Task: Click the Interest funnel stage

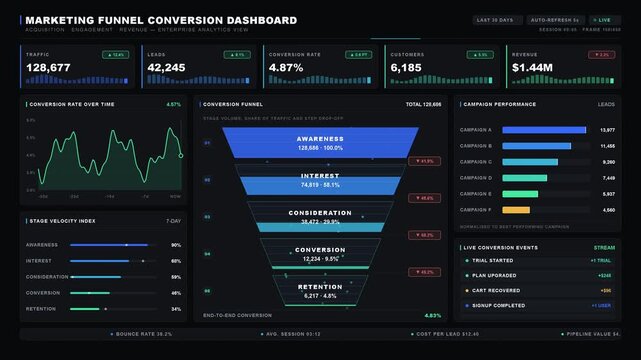Action: coord(320,180)
